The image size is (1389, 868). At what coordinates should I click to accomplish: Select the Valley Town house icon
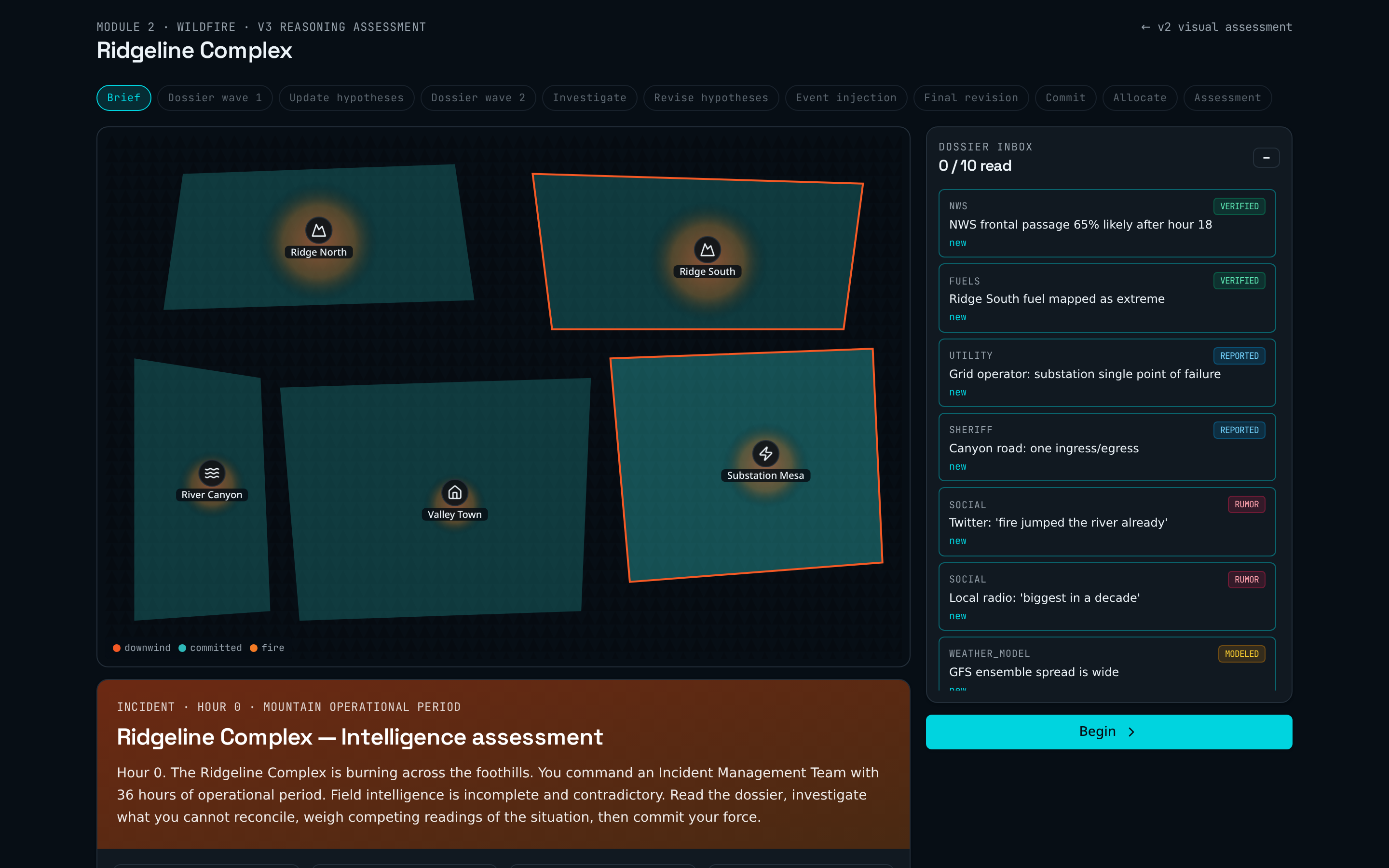[455, 492]
